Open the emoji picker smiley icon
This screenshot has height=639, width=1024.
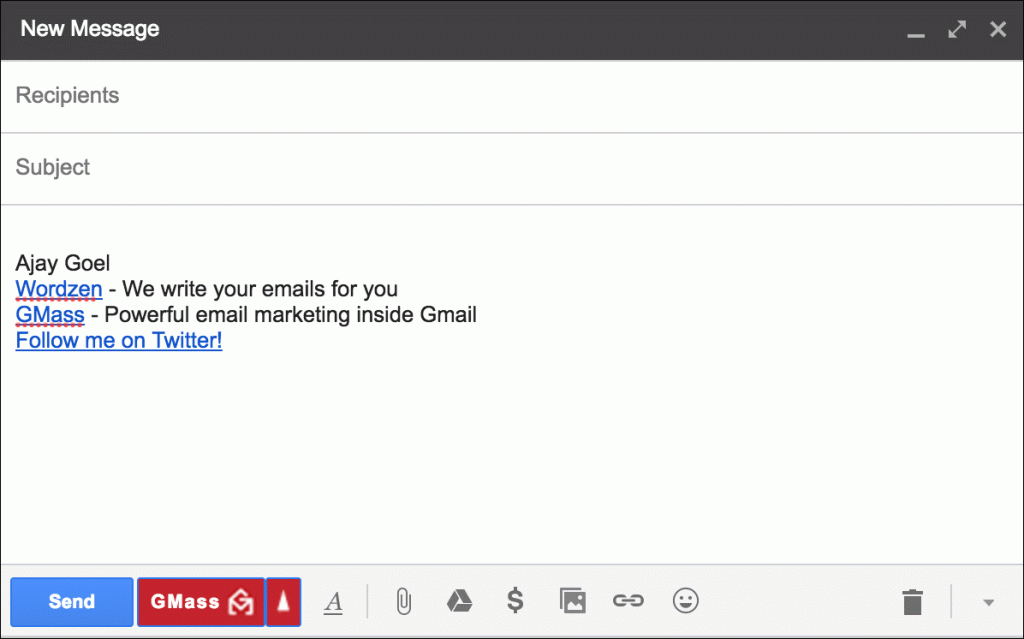click(x=685, y=601)
